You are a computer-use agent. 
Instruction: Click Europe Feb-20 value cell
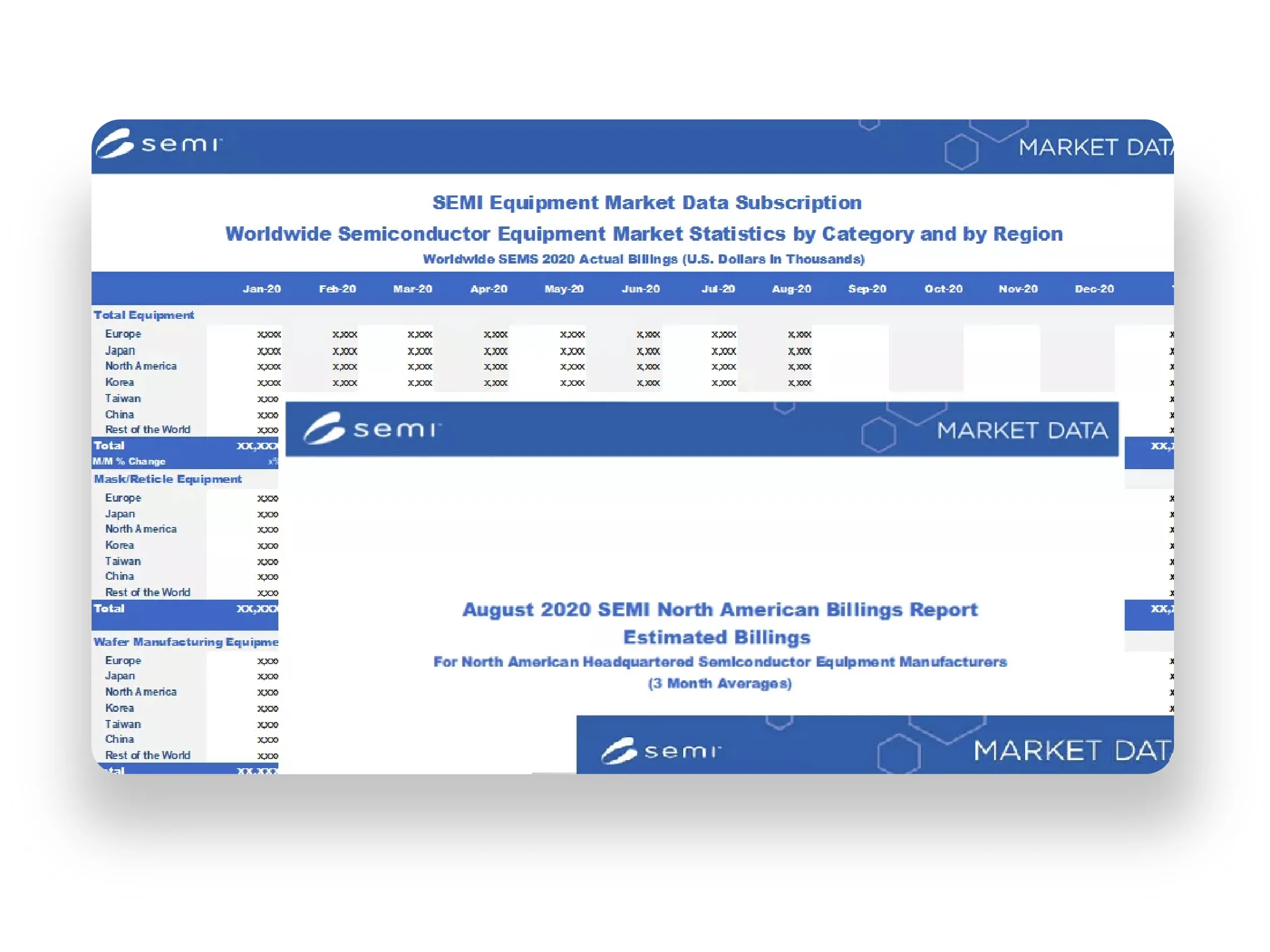pyautogui.click(x=344, y=335)
